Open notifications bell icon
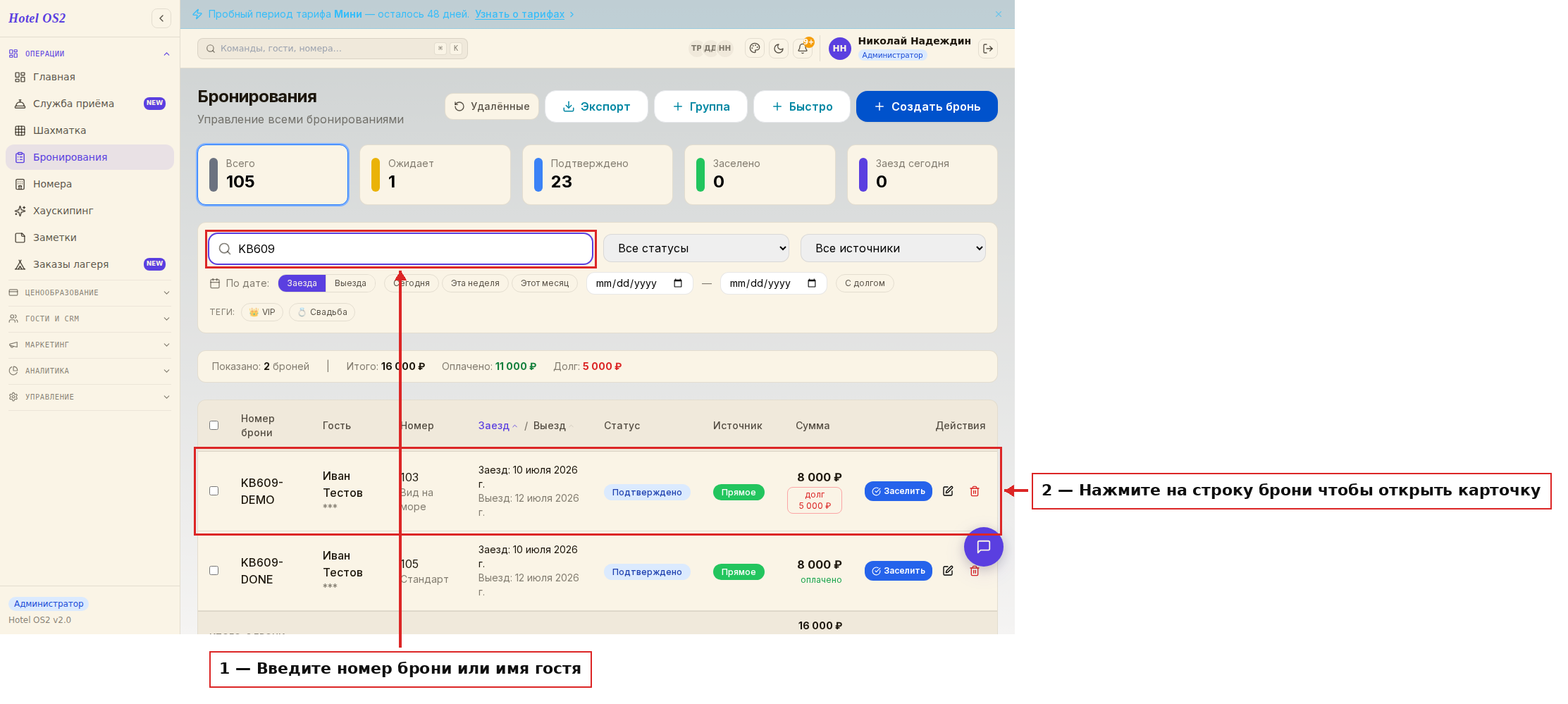This screenshot has width=1568, height=704. coord(803,49)
